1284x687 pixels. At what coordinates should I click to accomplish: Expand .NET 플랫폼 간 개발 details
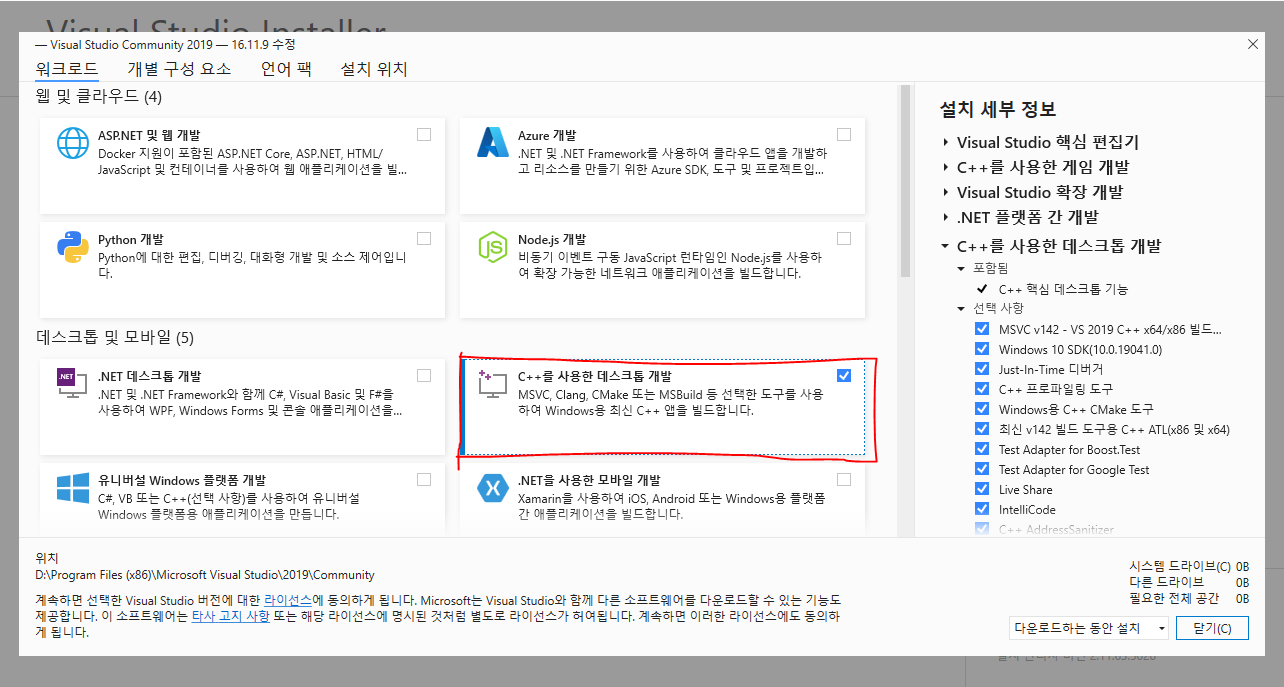[945, 217]
